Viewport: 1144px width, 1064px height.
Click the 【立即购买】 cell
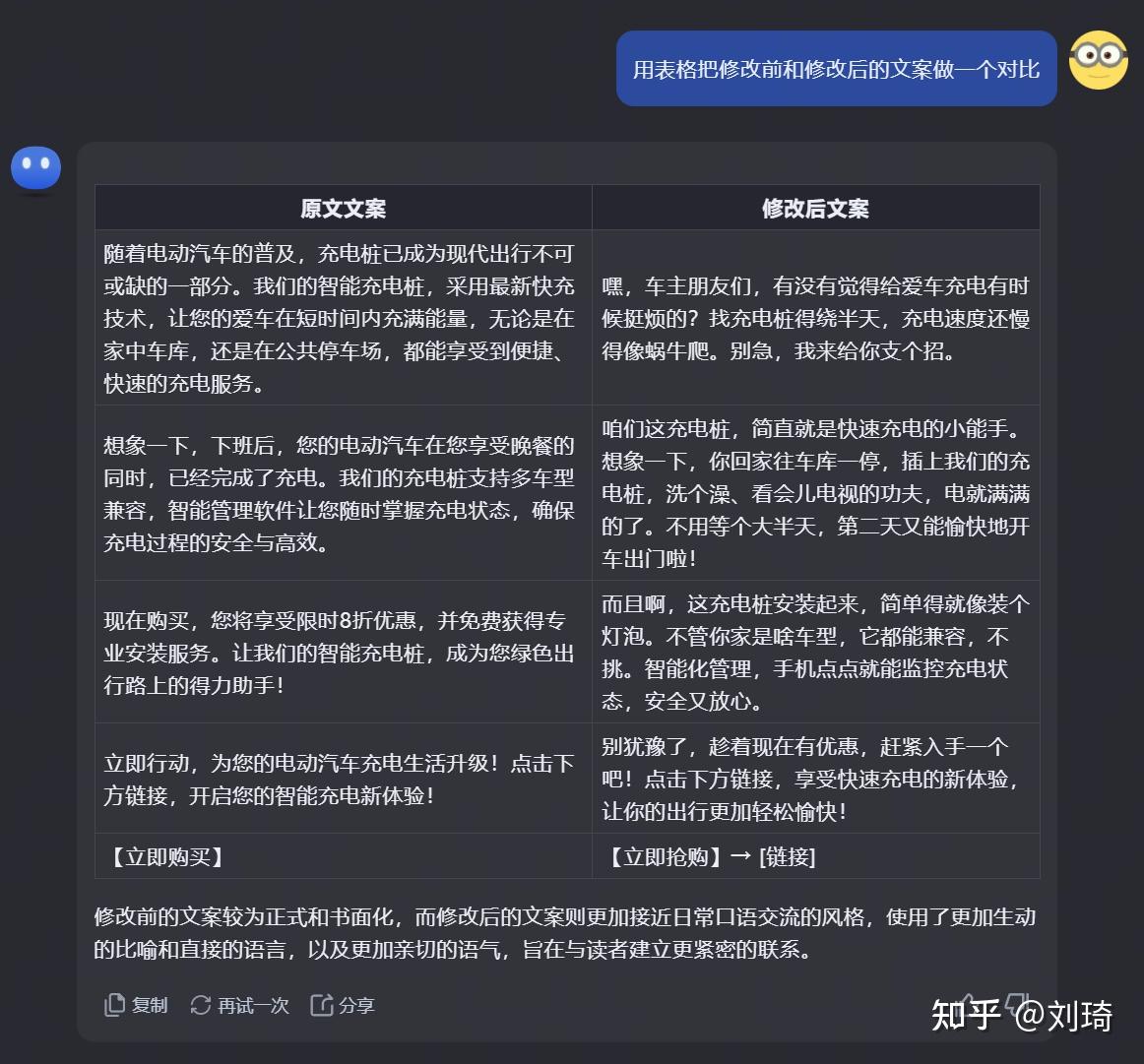[x=343, y=856]
